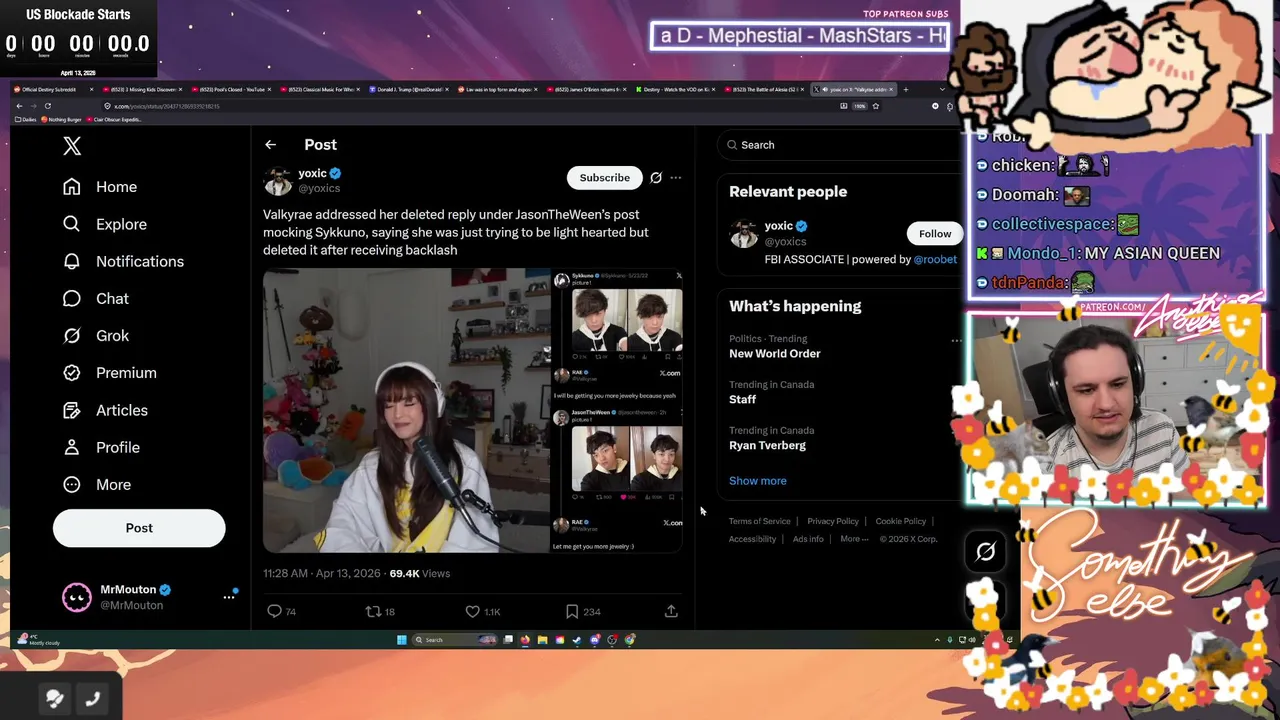Open the Premium page
The height and width of the screenshot is (720, 1280).
click(109, 372)
